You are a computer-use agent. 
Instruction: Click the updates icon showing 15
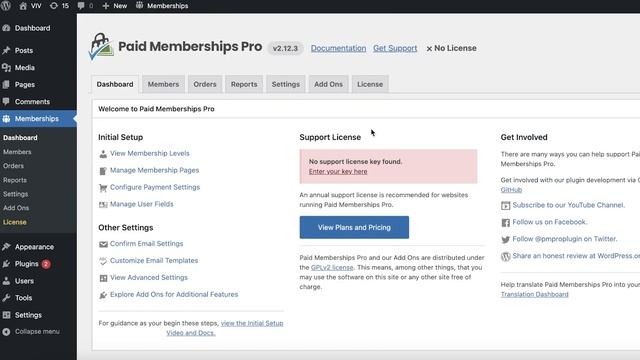[x=53, y=6]
